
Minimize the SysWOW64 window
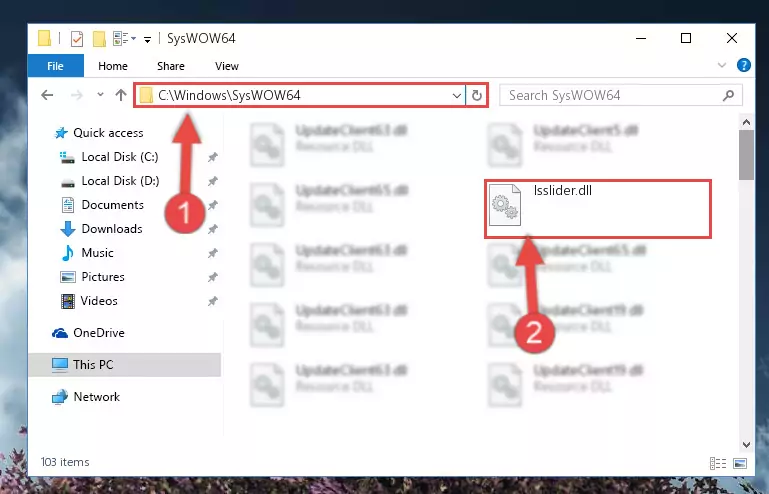point(641,38)
